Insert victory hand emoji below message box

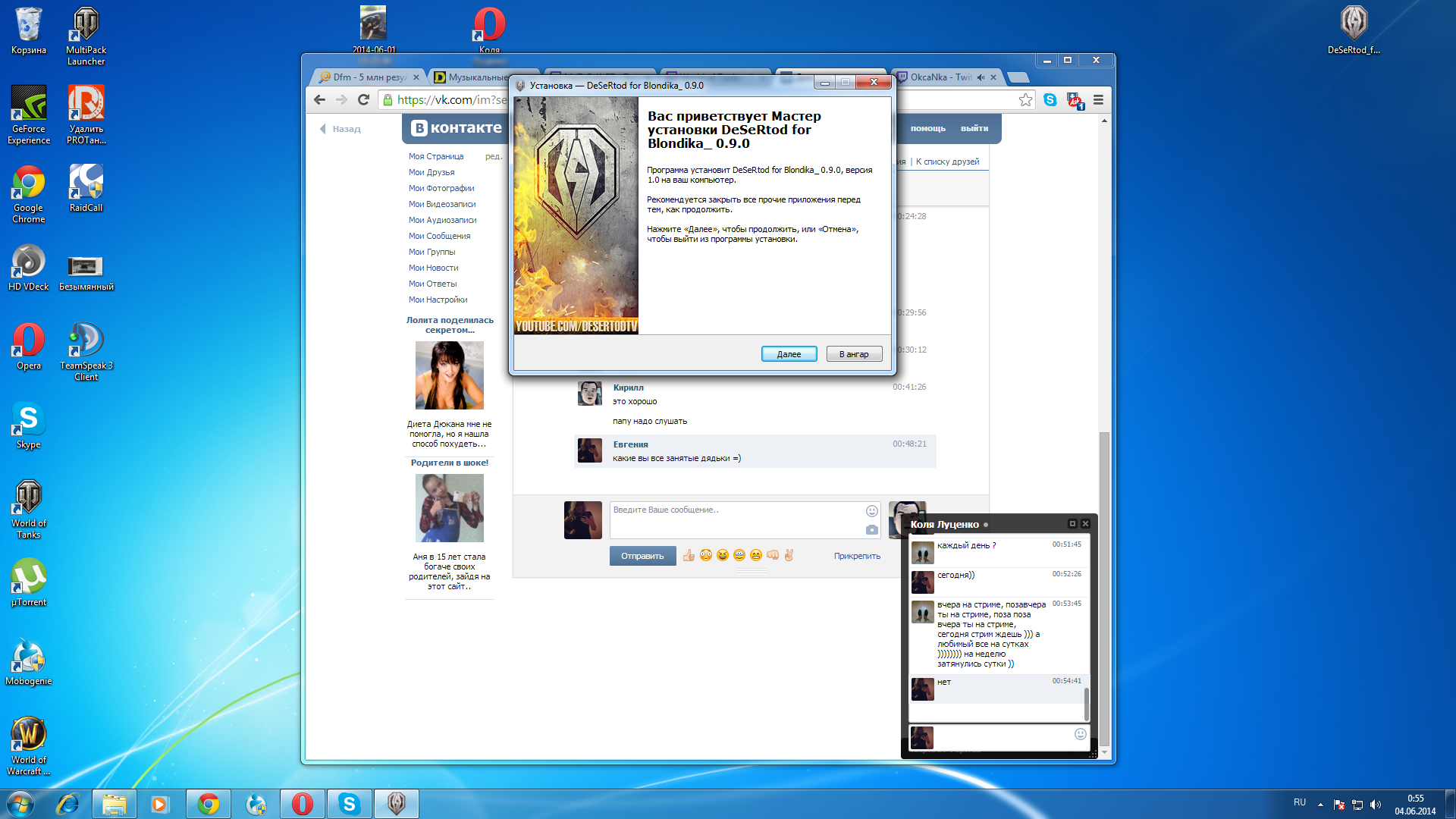click(x=789, y=556)
